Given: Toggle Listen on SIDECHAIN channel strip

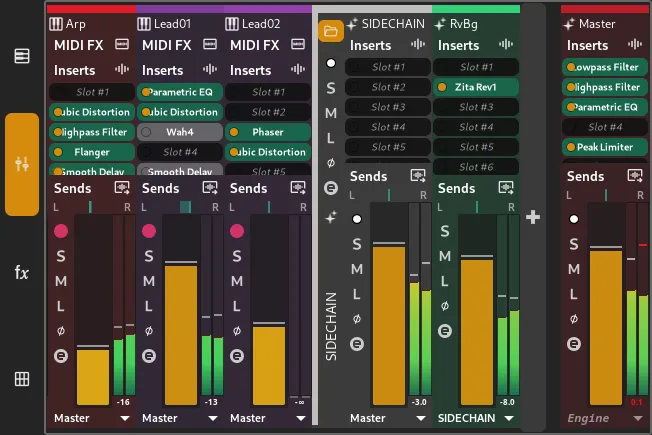Looking at the screenshot, I should pos(357,294).
